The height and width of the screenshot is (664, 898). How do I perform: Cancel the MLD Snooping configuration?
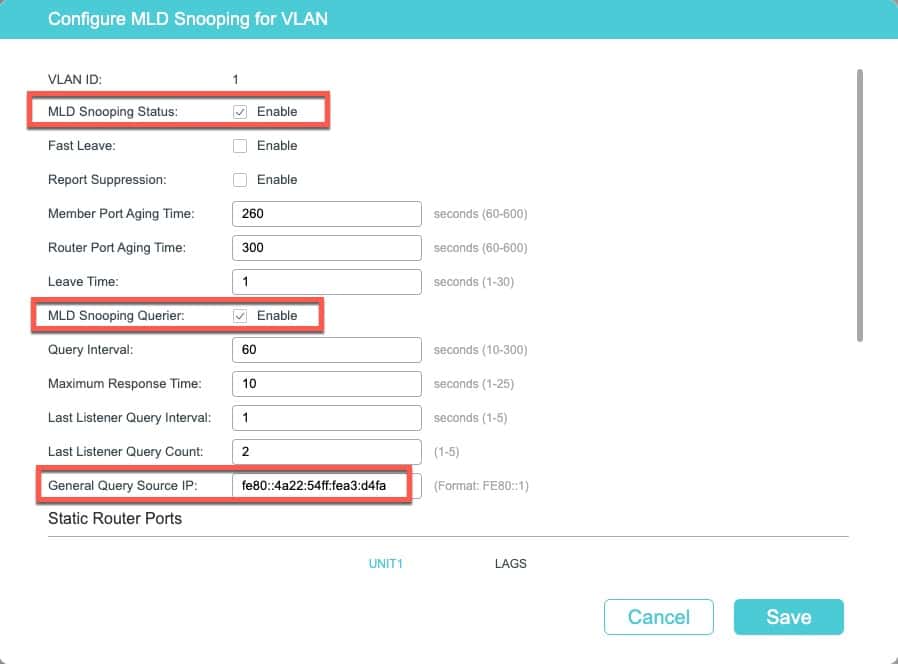click(x=659, y=617)
